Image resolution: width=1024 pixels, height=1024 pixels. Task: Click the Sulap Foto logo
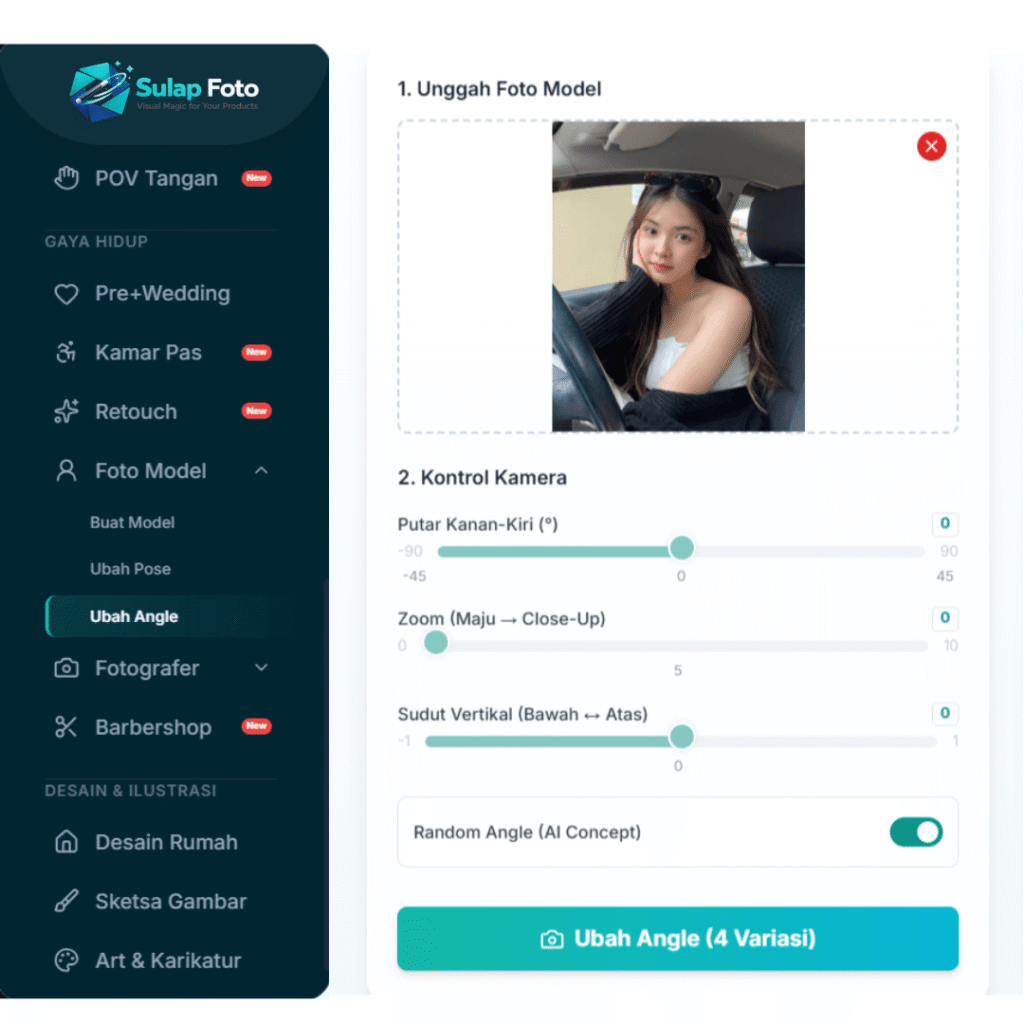click(164, 92)
